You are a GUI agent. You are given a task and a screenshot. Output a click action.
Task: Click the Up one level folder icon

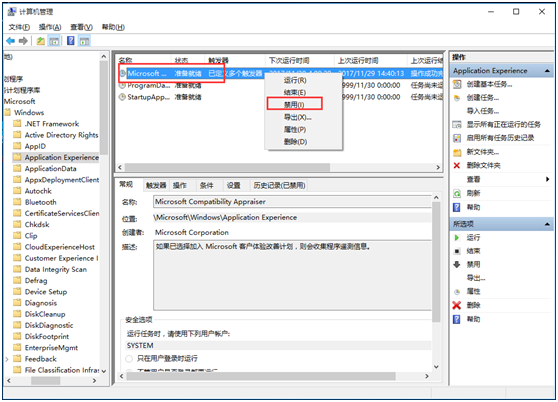[x=41, y=41]
